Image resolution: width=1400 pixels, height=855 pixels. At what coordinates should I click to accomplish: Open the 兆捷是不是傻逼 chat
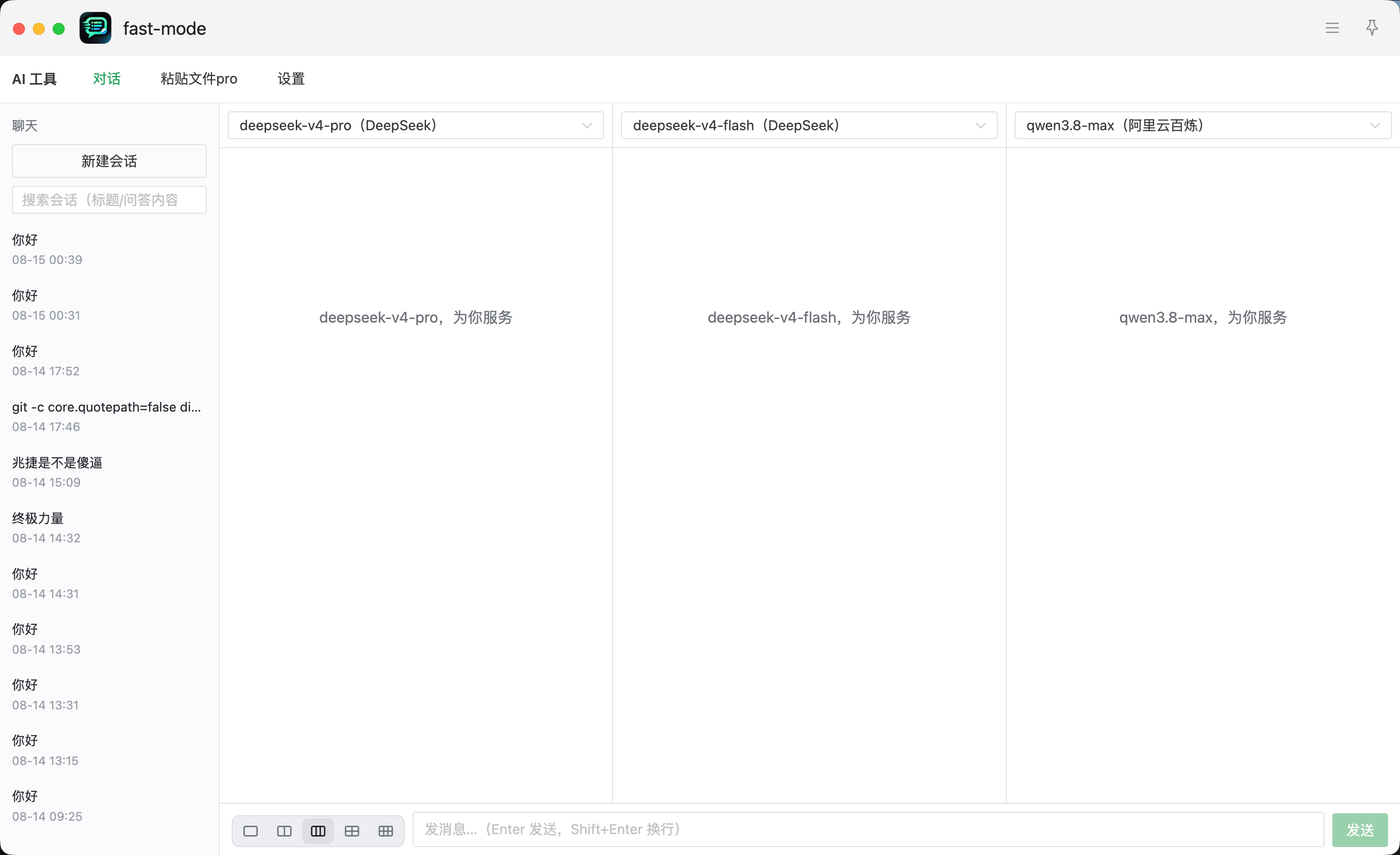(x=109, y=472)
